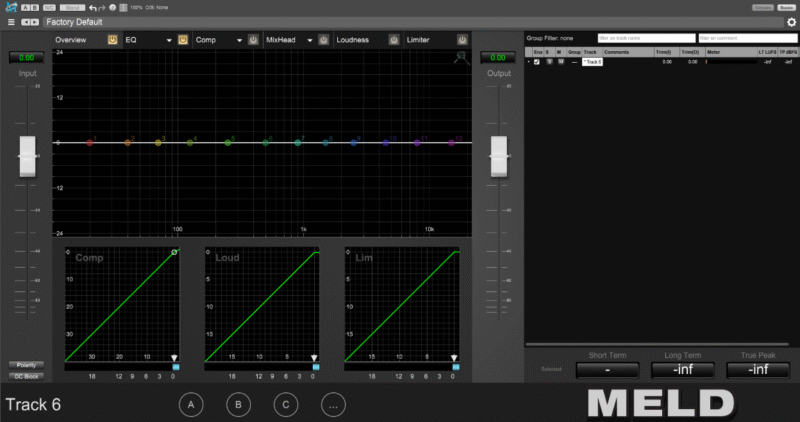Viewport: 800px width, 422px height.
Task: Open the hamburger preset menu
Action: [11, 22]
